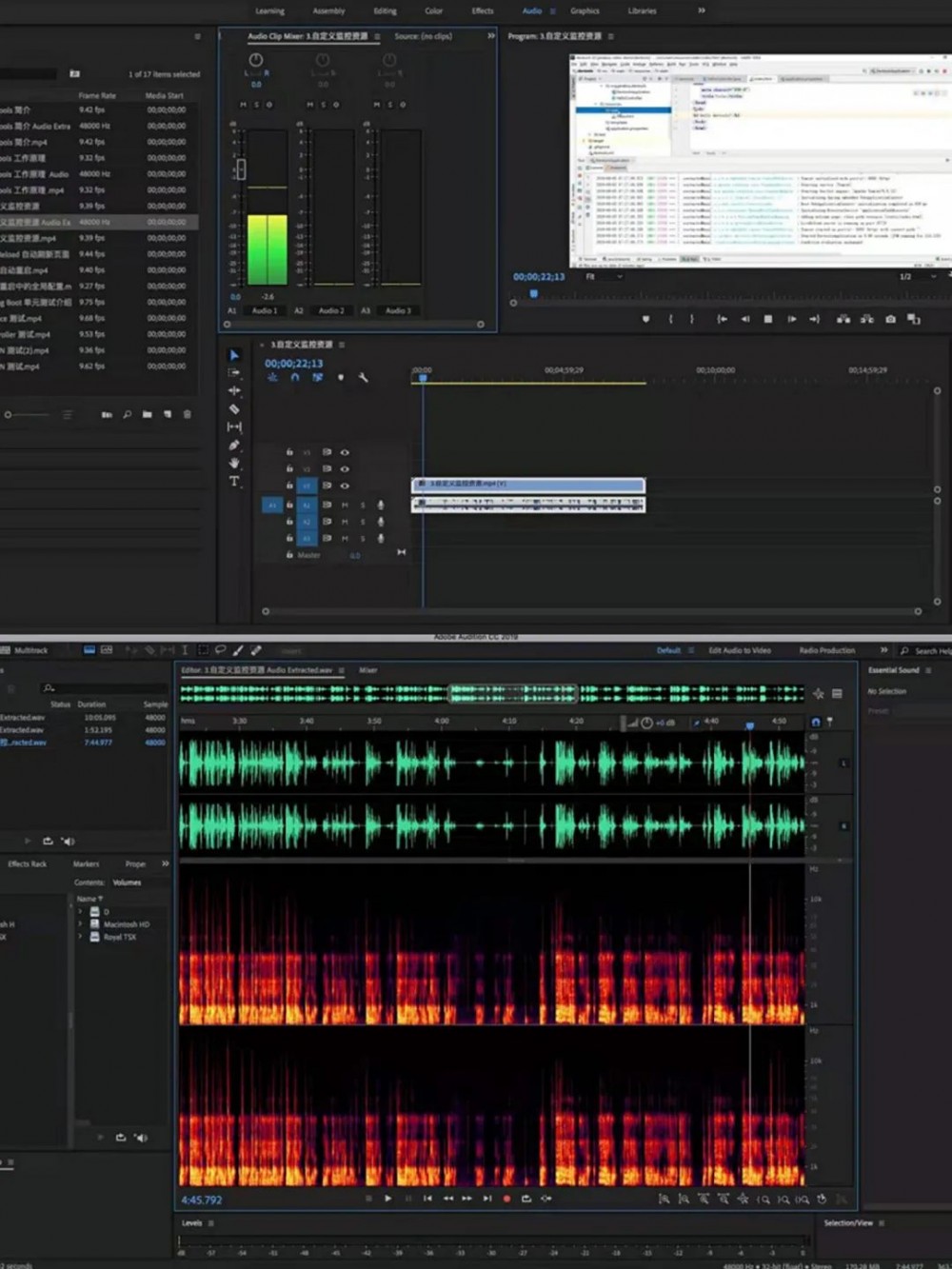This screenshot has height=1269, width=952.
Task: Click Record button in Audition transport
Action: (506, 1199)
